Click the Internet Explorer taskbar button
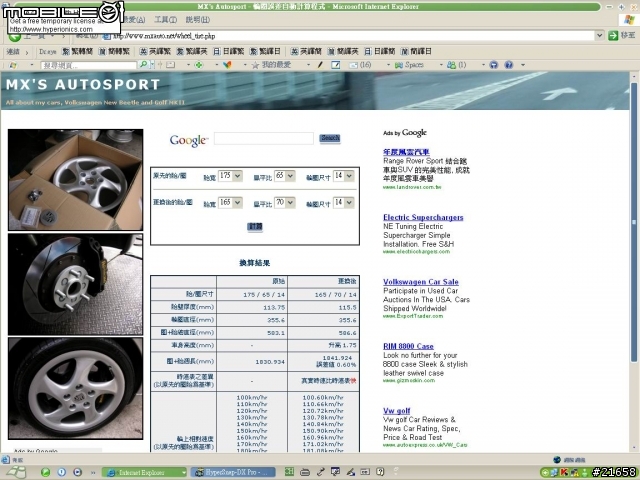Image resolution: width=640 pixels, height=480 pixels. [144, 473]
